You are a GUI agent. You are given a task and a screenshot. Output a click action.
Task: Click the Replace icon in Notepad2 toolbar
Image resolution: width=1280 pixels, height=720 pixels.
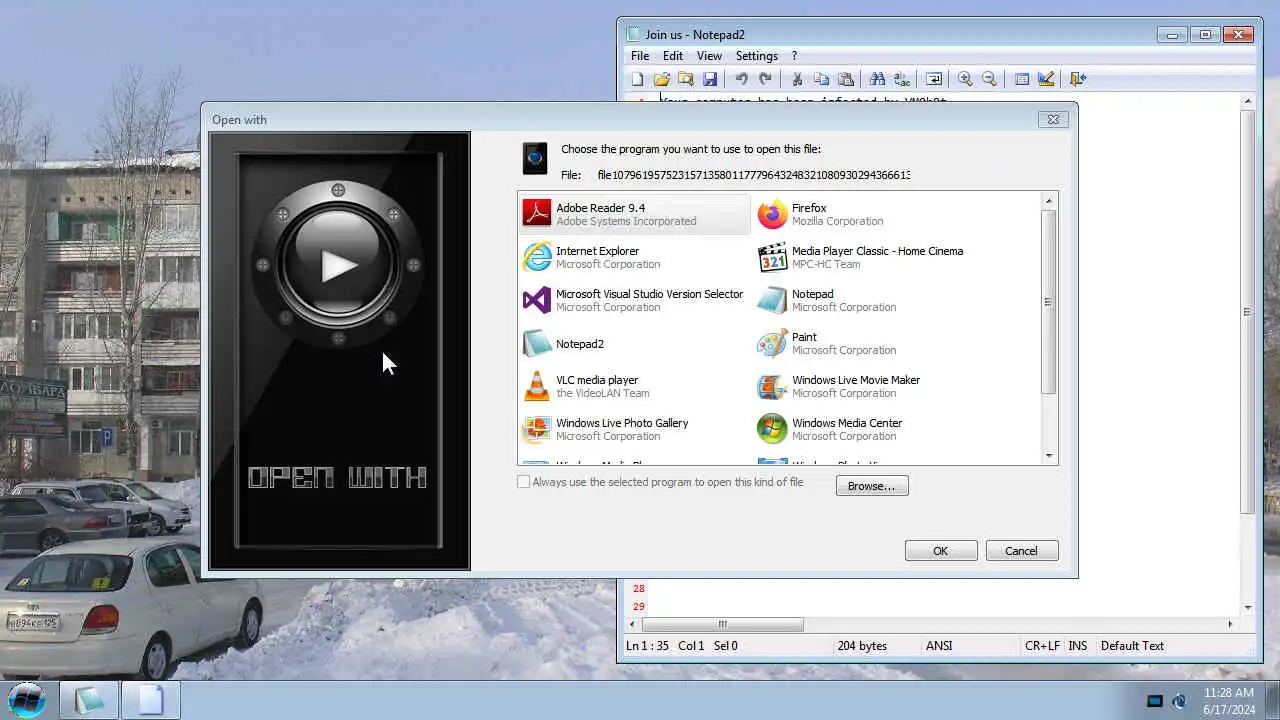[902, 79]
